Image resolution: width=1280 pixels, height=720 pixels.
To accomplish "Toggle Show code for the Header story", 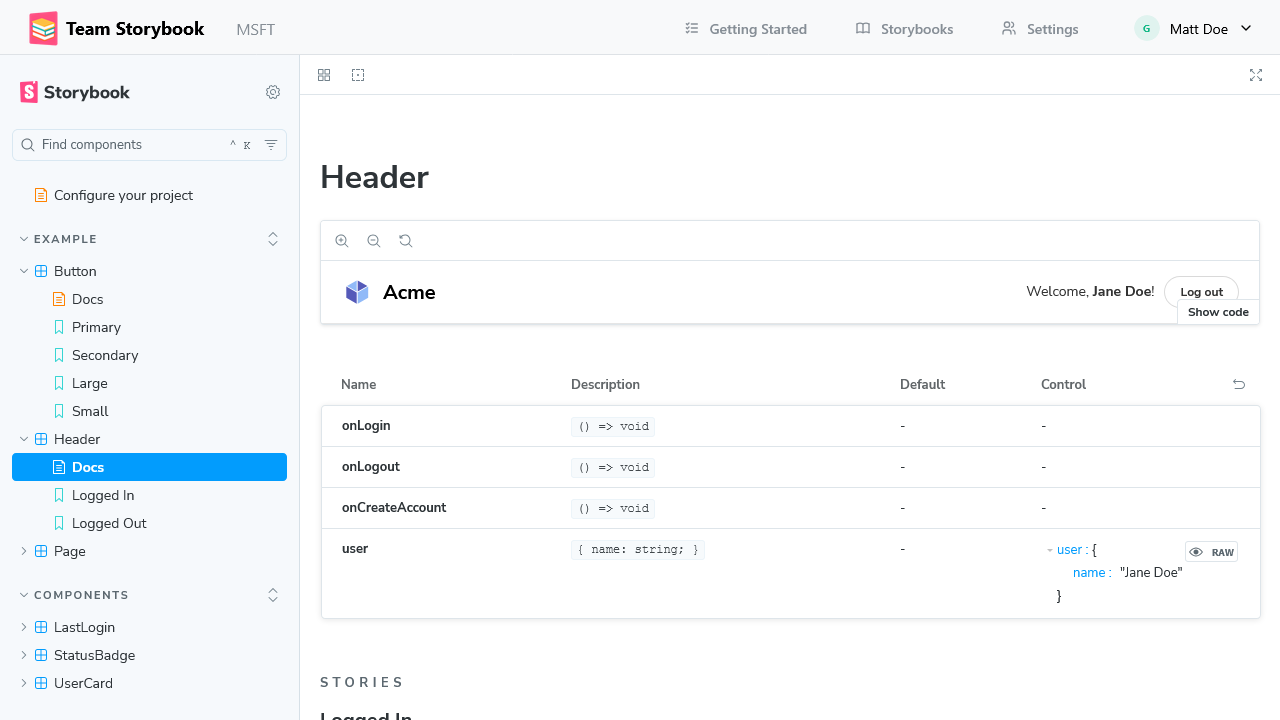I will click(x=1217, y=311).
